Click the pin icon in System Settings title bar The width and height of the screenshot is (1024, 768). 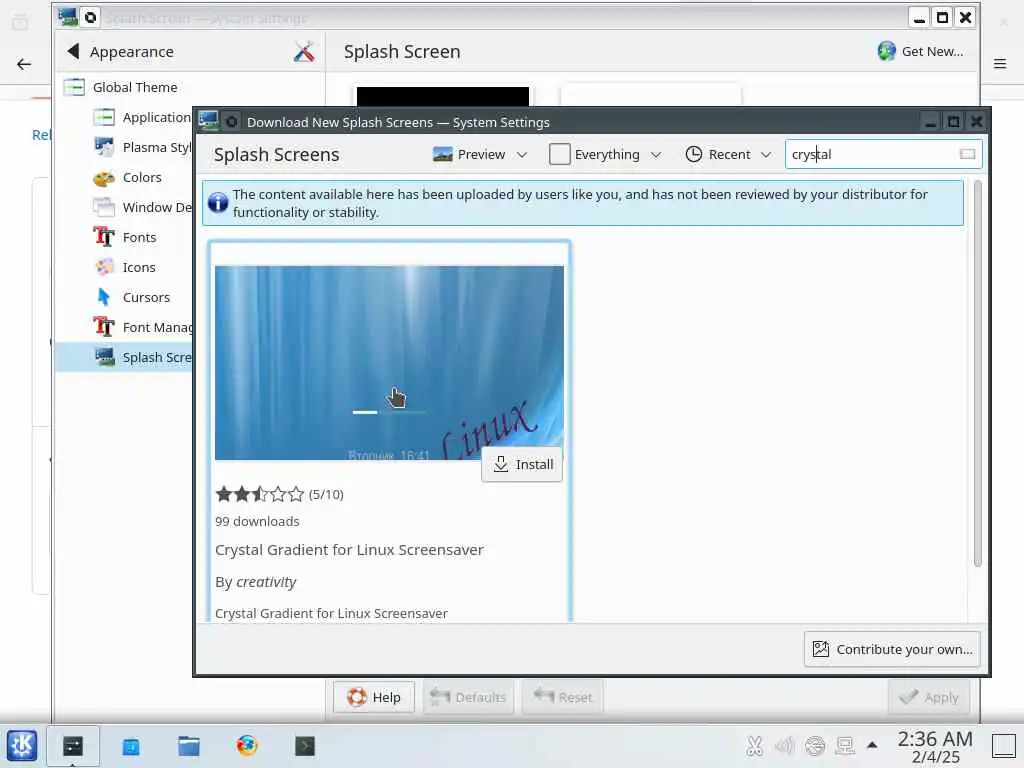[91, 18]
